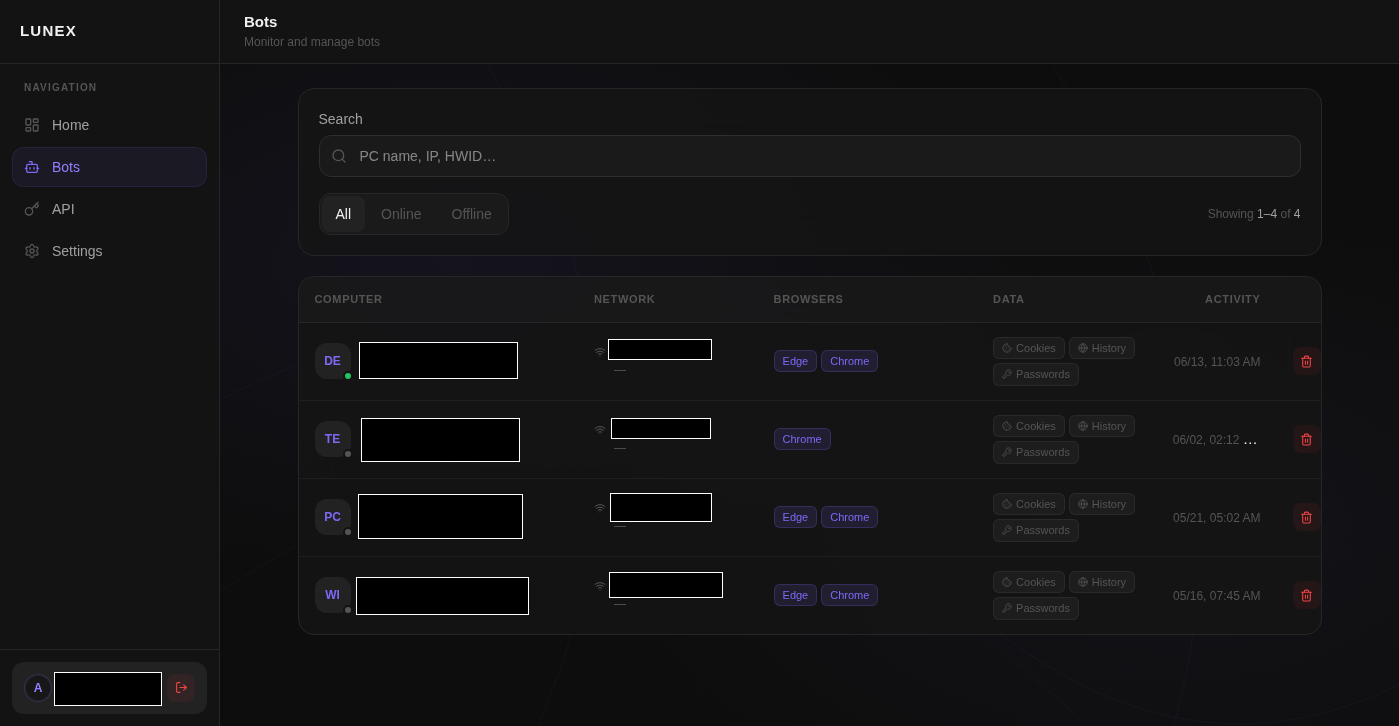Click the History badge in the DE row
The image size is (1399, 726).
(1102, 348)
